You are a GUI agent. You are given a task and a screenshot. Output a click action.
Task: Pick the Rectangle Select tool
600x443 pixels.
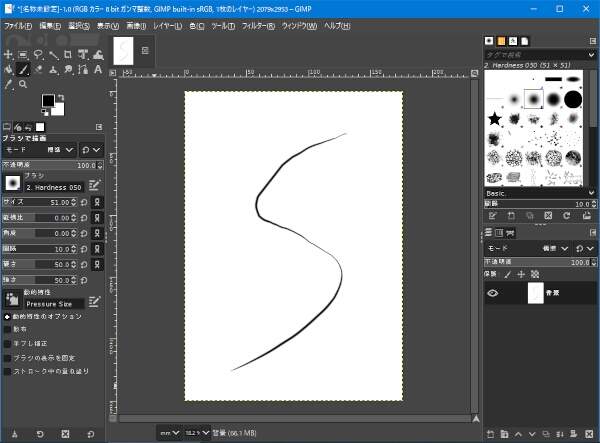[23, 54]
